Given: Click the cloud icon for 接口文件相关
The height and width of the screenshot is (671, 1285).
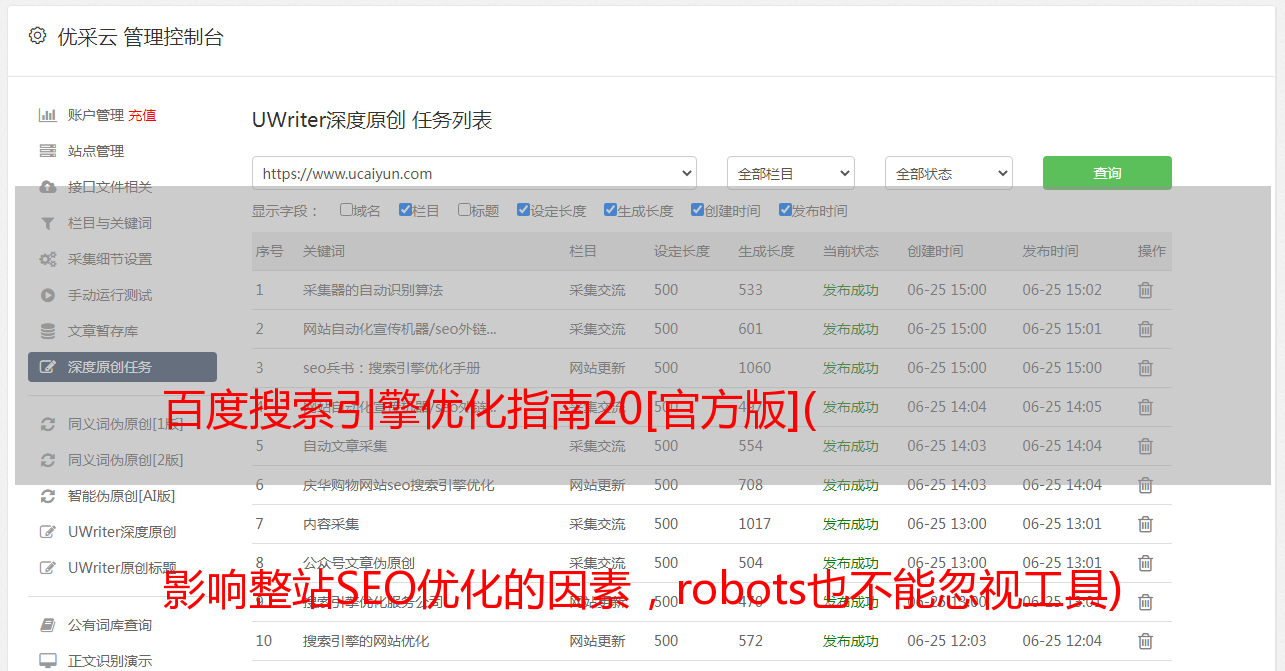Looking at the screenshot, I should tap(47, 187).
